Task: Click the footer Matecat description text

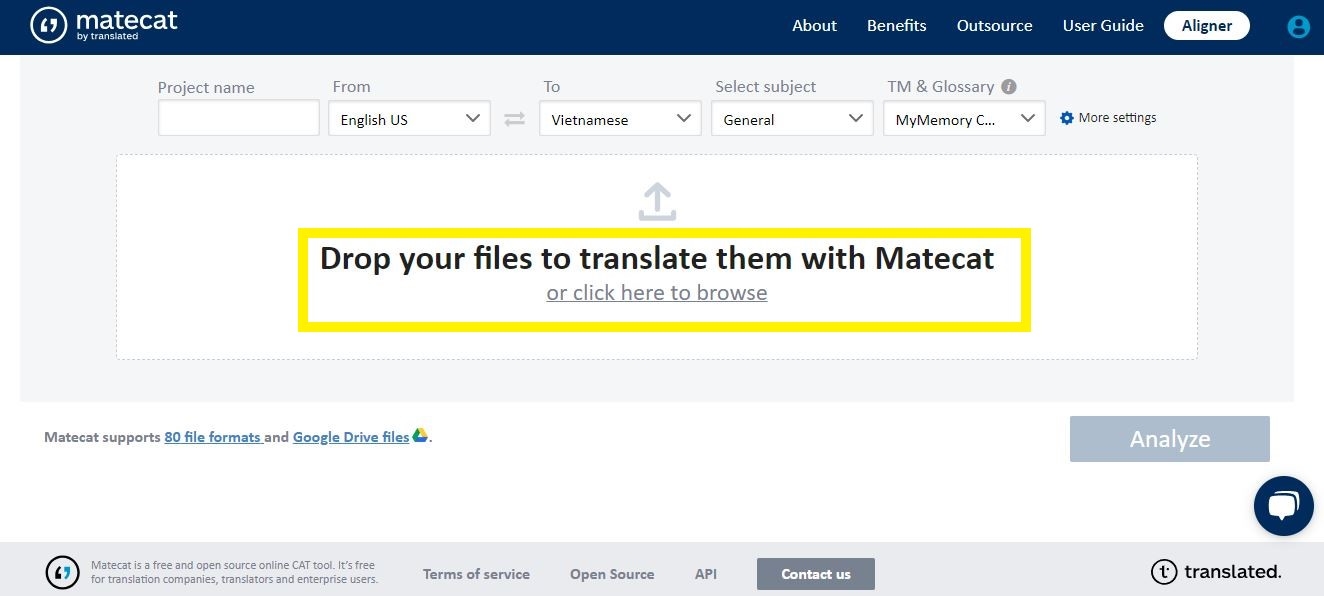Action: [234, 572]
